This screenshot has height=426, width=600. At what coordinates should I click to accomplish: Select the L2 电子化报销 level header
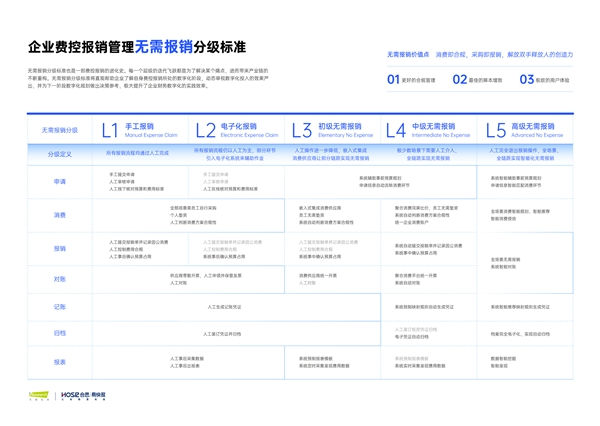235,130
